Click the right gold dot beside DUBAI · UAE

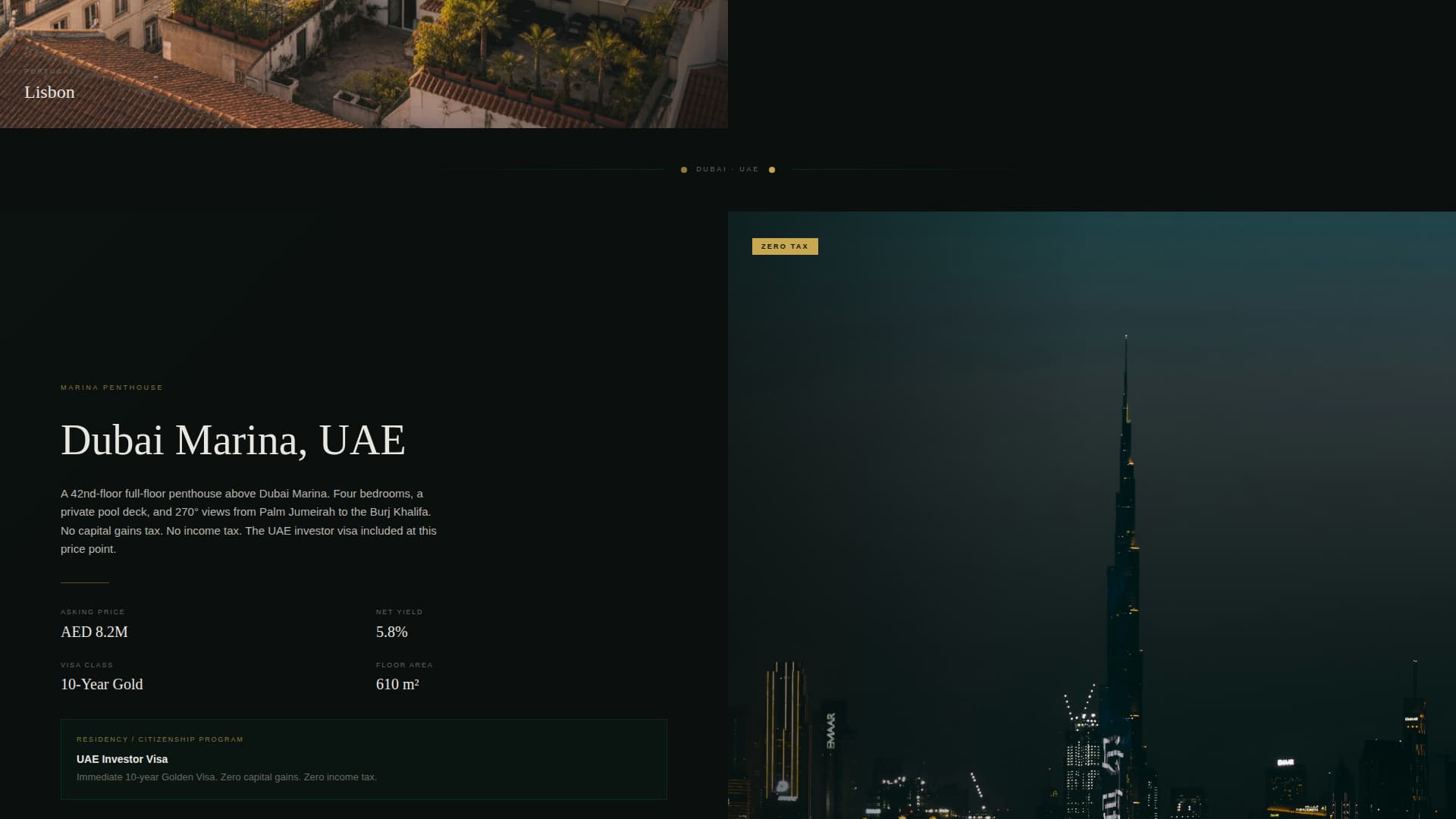[772, 169]
